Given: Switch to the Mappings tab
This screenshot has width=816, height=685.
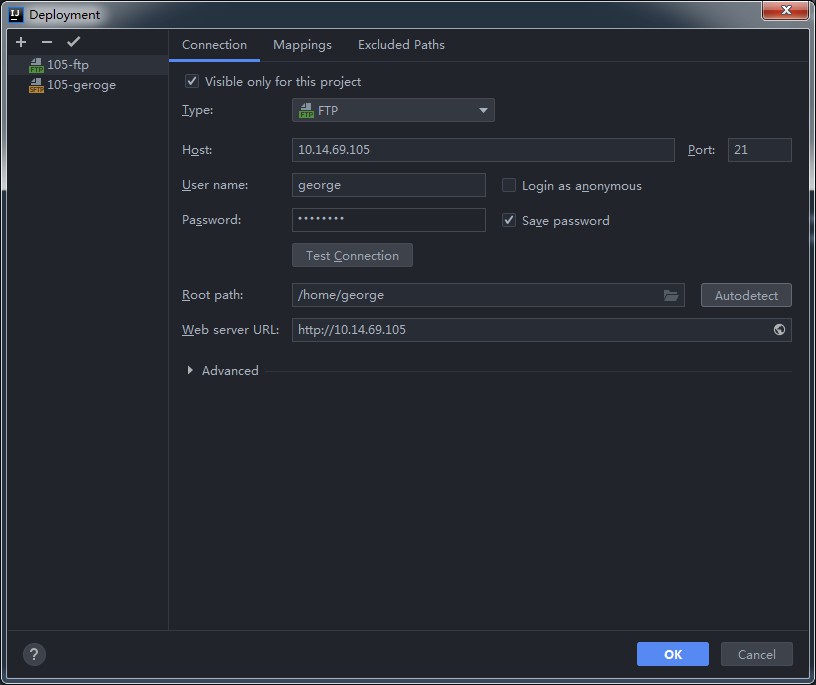Looking at the screenshot, I should click(302, 45).
